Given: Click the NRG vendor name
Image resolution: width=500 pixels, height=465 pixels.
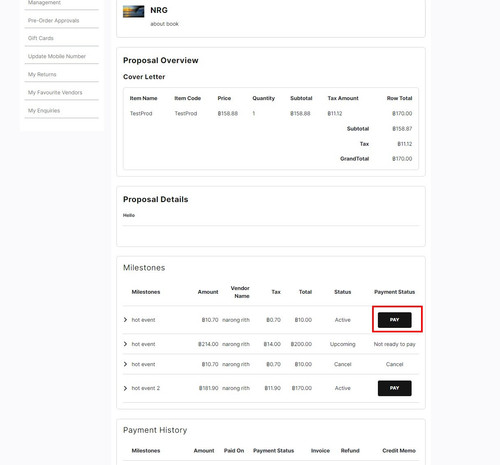Looking at the screenshot, I should (x=159, y=10).
